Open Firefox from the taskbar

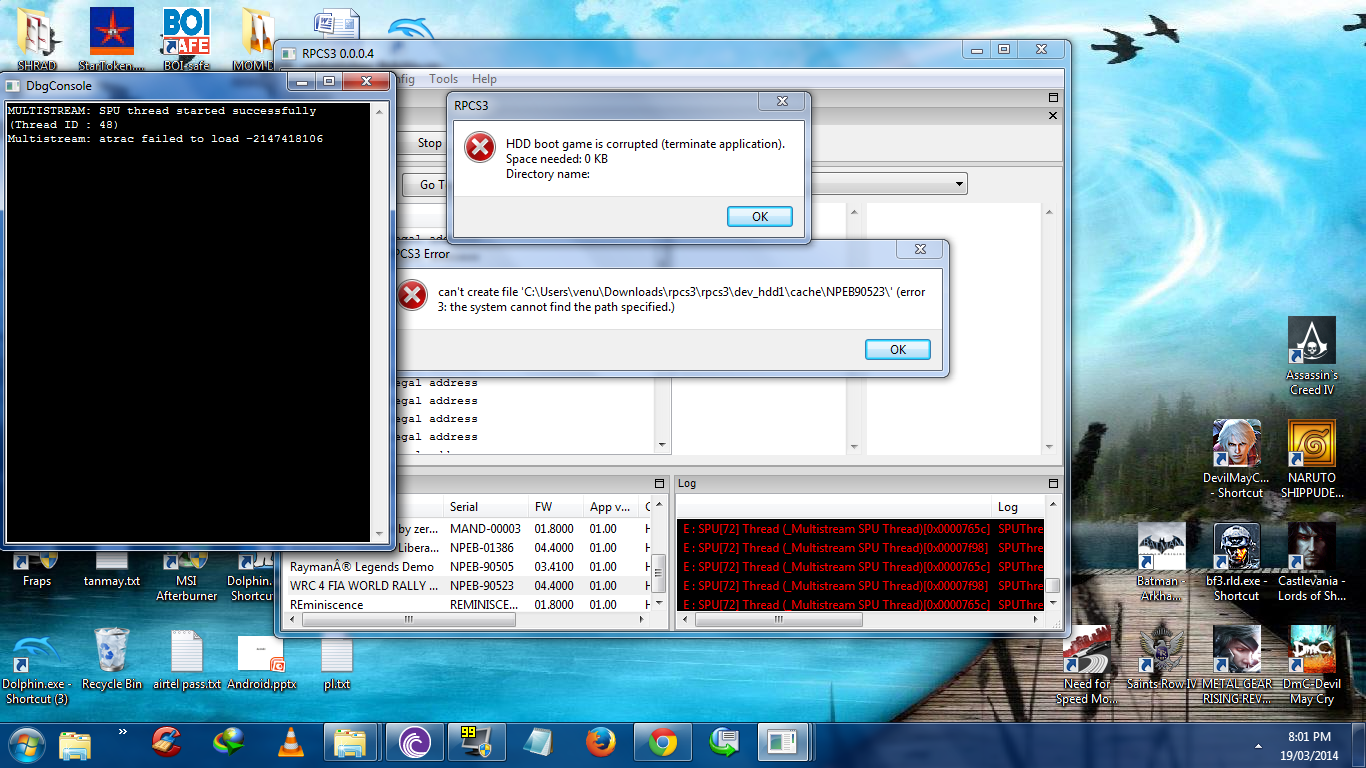pyautogui.click(x=600, y=742)
